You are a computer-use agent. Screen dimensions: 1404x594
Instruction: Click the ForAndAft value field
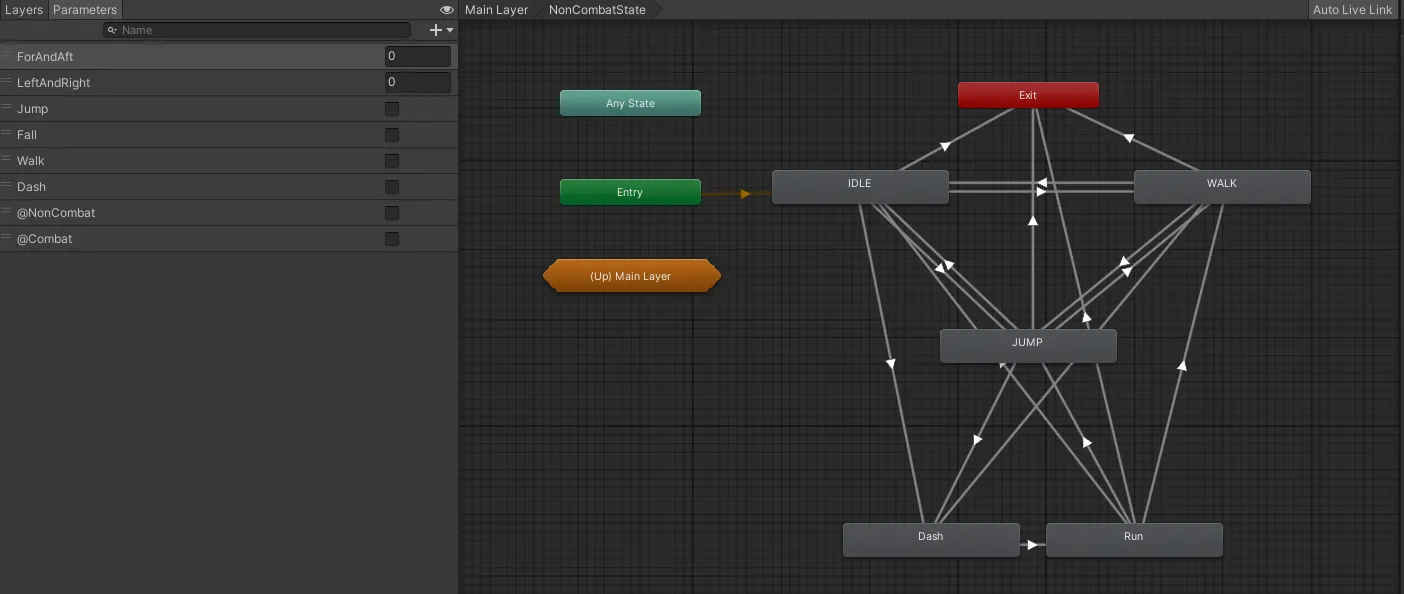click(417, 57)
